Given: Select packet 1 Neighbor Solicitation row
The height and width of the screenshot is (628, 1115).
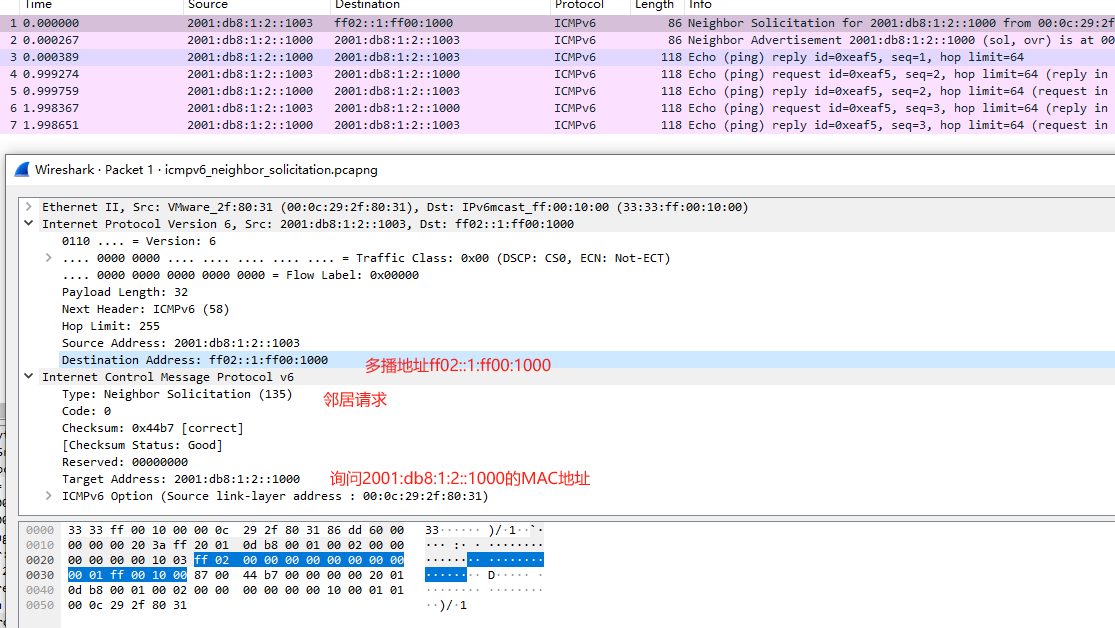Looking at the screenshot, I should click(400, 23).
